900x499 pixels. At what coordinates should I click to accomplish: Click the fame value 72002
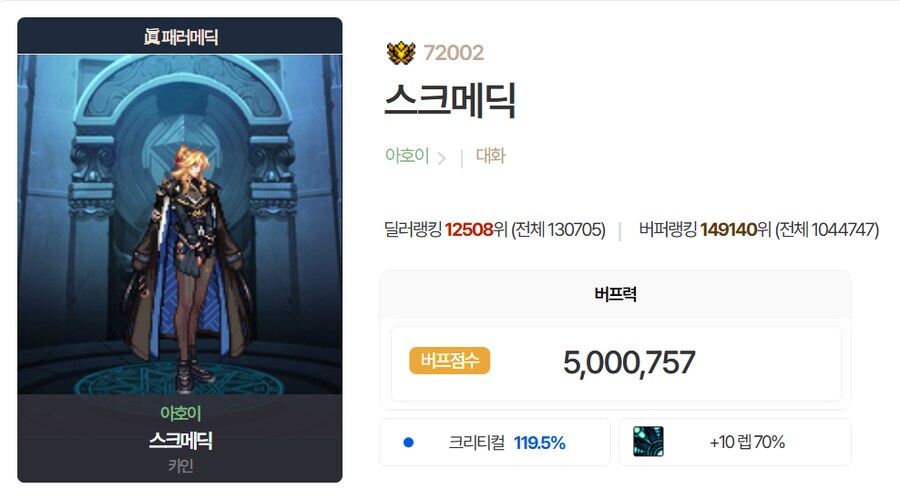(x=453, y=53)
